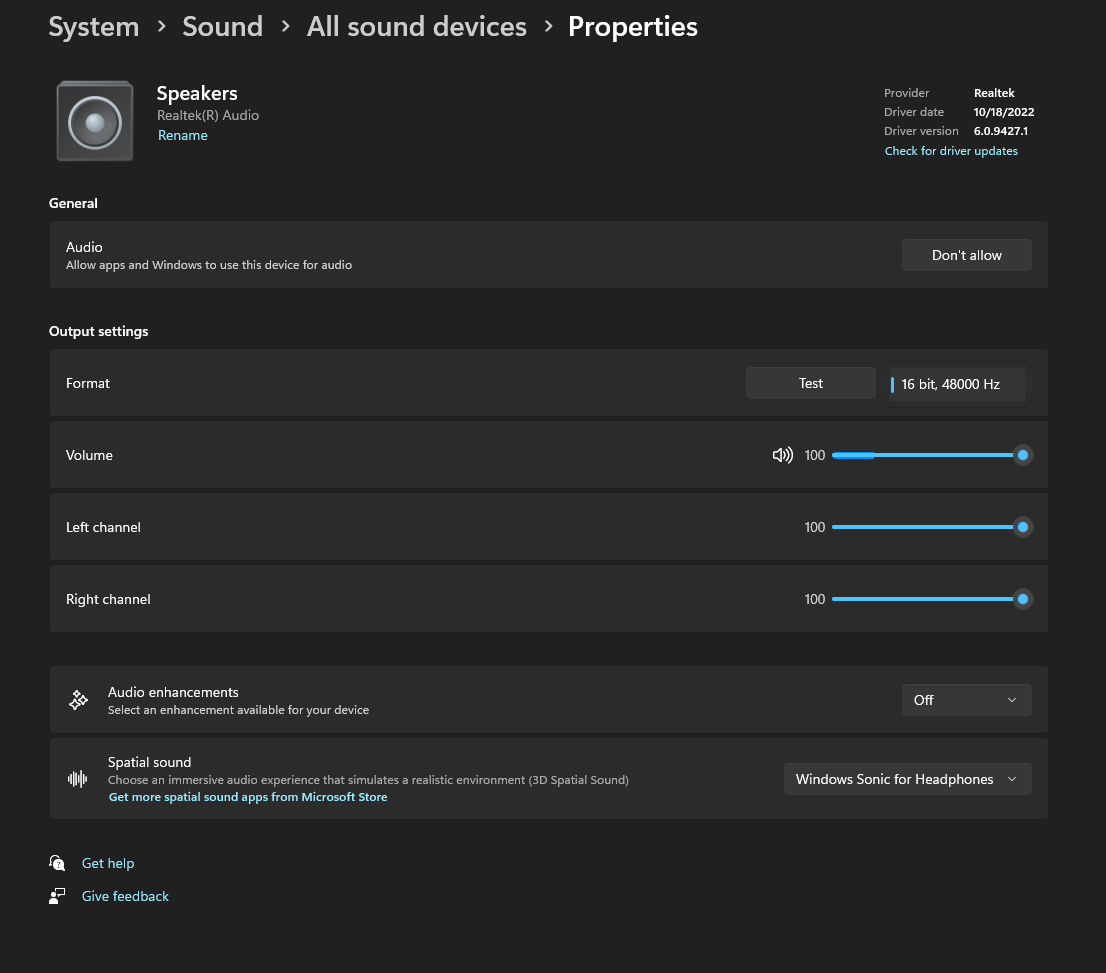Click driver date 10/18/2022 text
1106x973 pixels.
(x=1004, y=112)
